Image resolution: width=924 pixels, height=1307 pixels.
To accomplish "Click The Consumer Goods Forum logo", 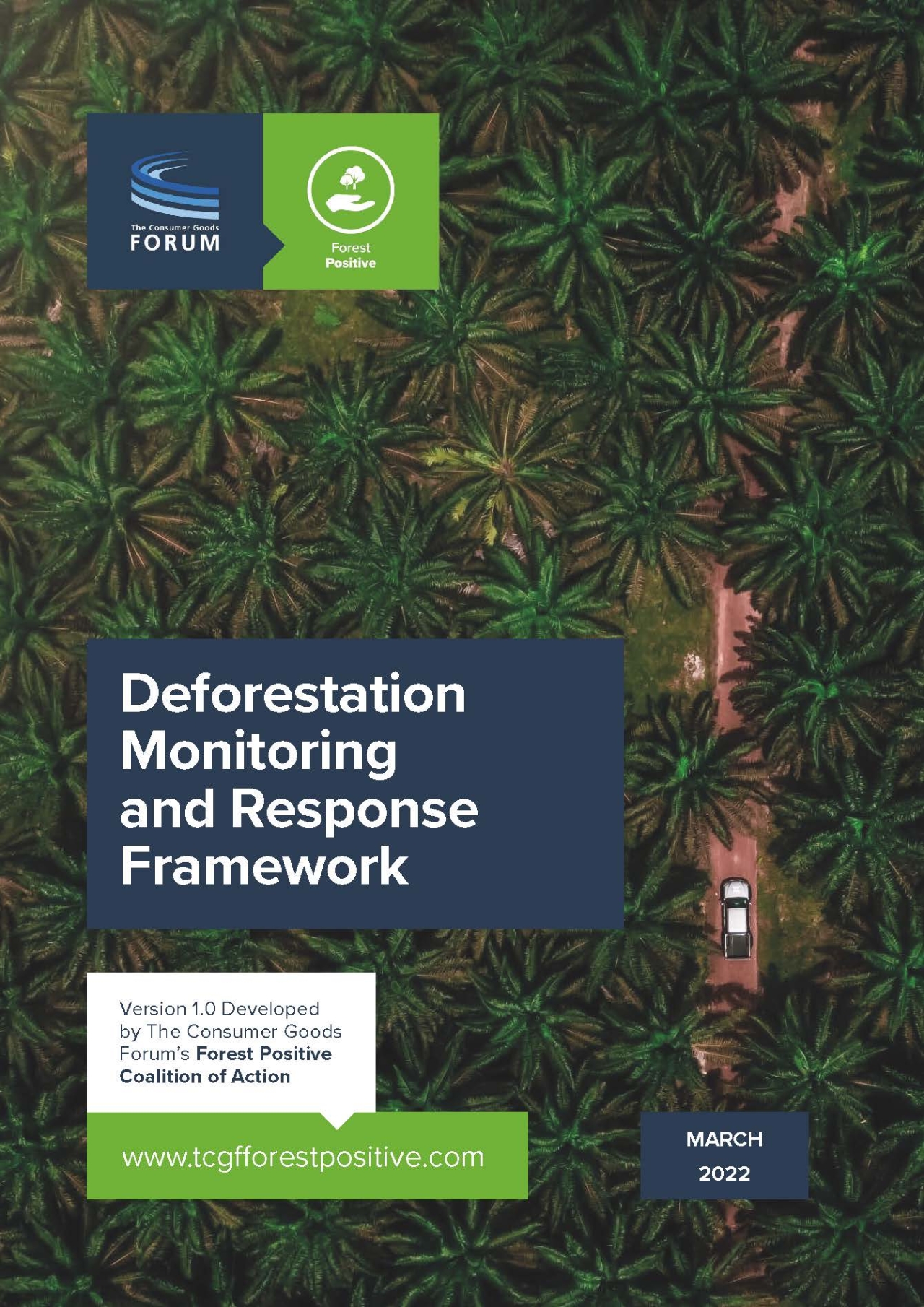I will pyautogui.click(x=175, y=201).
